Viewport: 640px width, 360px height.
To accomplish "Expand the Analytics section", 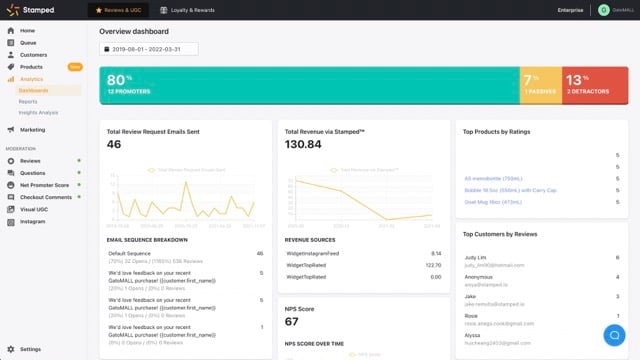I will [31, 79].
